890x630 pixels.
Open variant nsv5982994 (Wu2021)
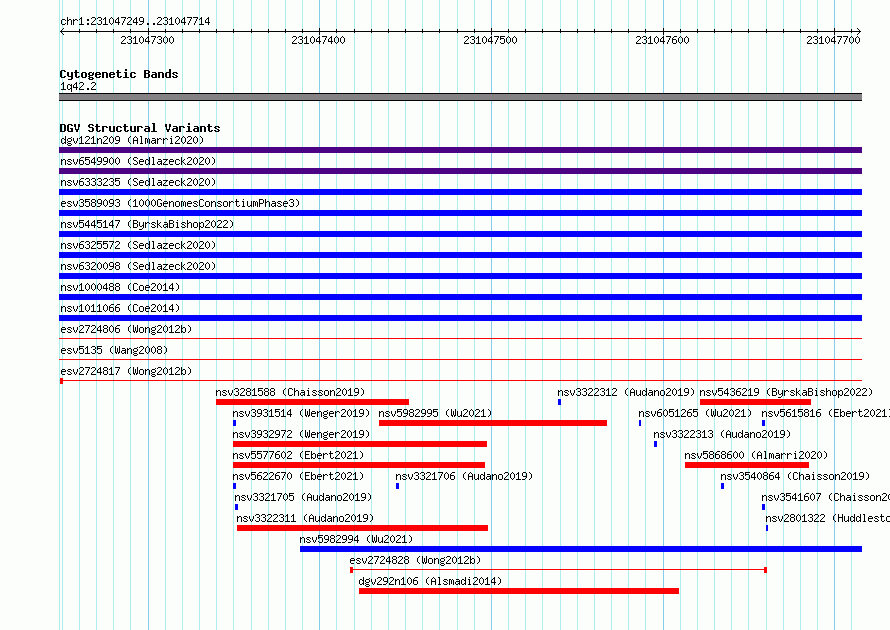tap(356, 539)
